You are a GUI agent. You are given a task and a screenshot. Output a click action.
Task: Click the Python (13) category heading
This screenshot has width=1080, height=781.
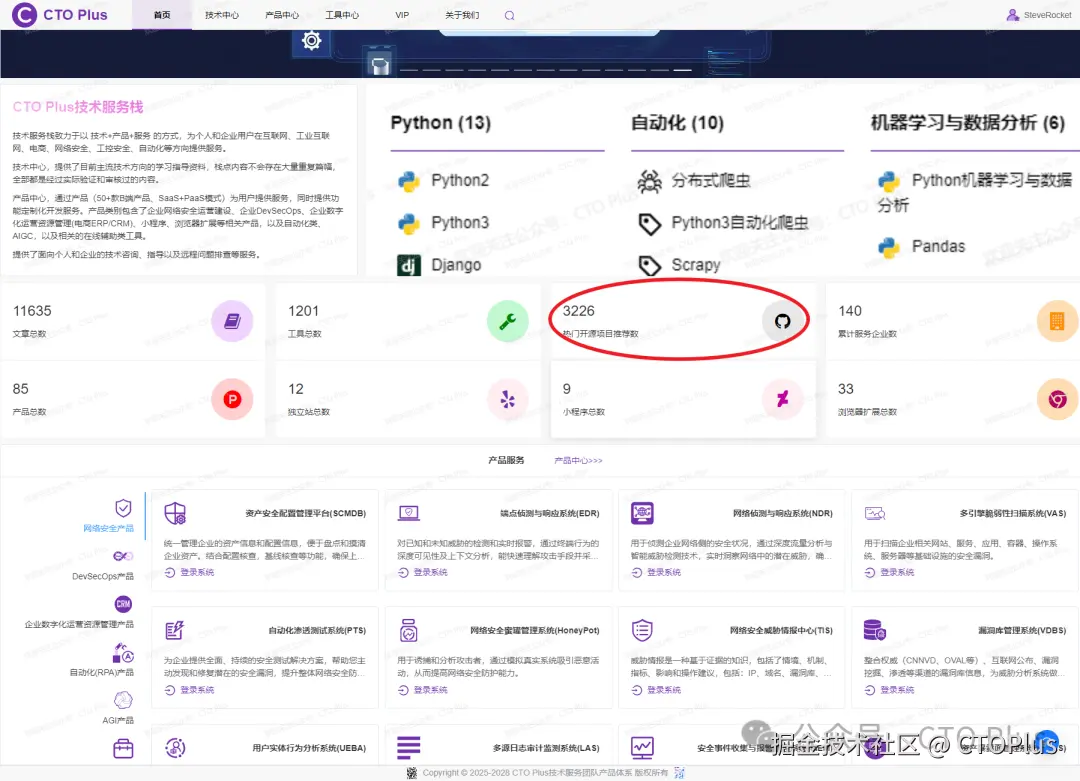tap(441, 123)
